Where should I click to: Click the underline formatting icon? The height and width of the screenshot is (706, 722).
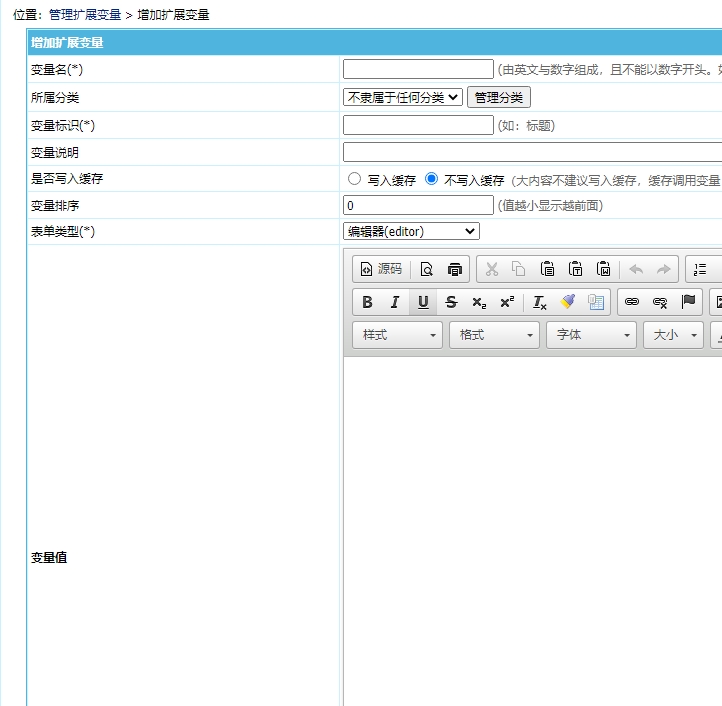pyautogui.click(x=423, y=302)
